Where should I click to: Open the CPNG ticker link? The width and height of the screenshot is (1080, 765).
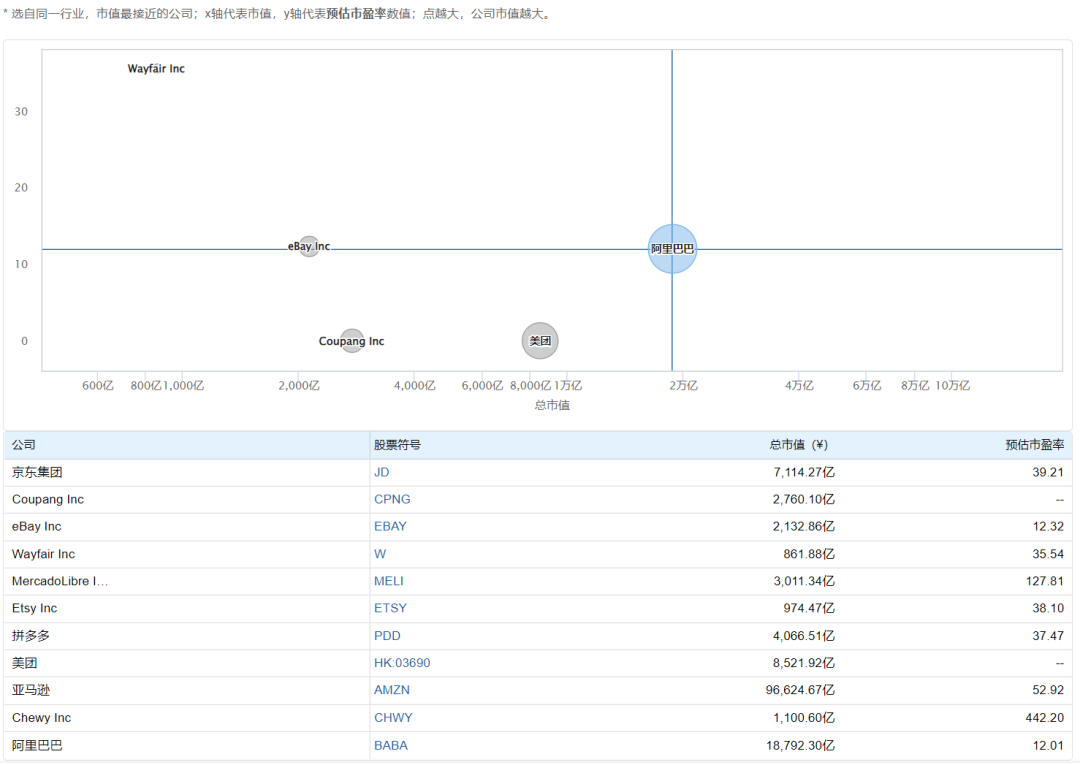[x=392, y=499]
